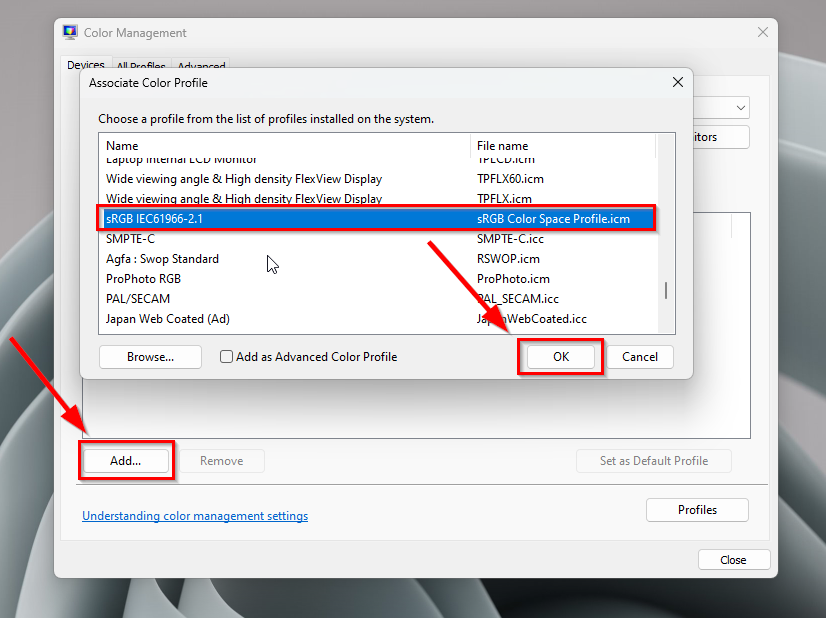Expand the device dropdown in Color Management
The height and width of the screenshot is (618, 826).
point(740,108)
